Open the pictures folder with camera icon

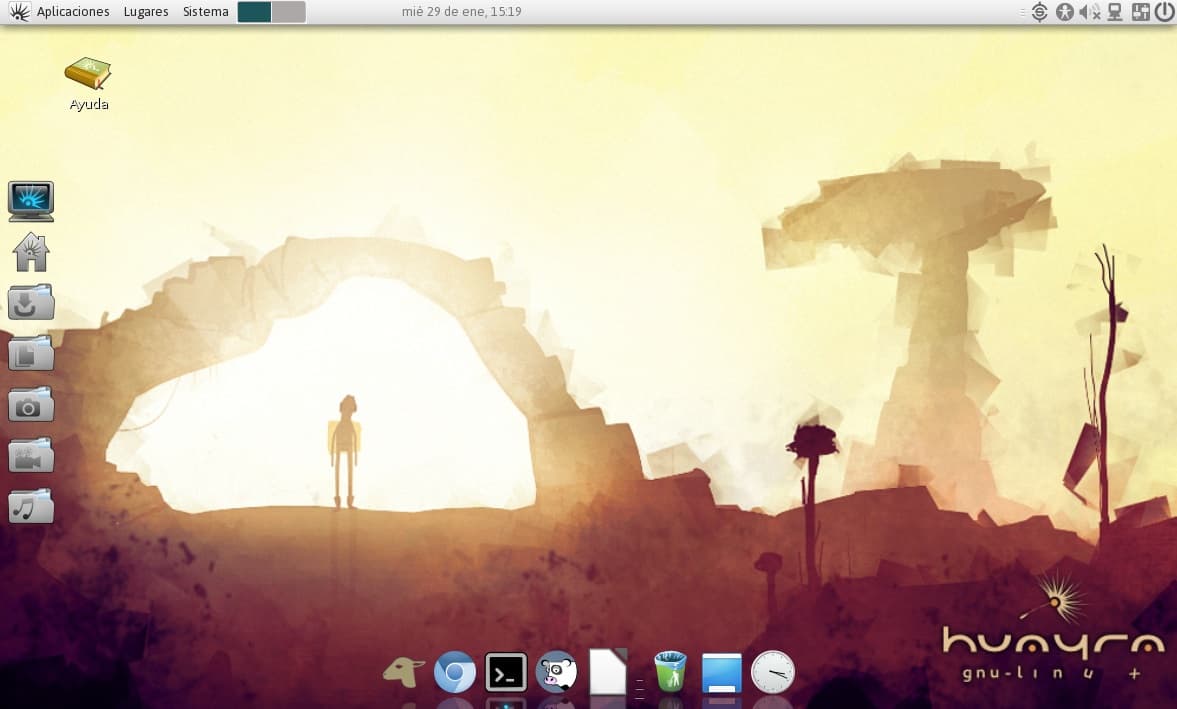click(x=31, y=405)
